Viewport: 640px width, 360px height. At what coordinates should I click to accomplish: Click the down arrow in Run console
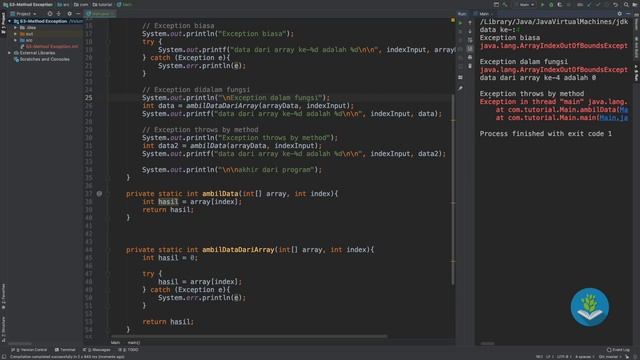point(470,31)
